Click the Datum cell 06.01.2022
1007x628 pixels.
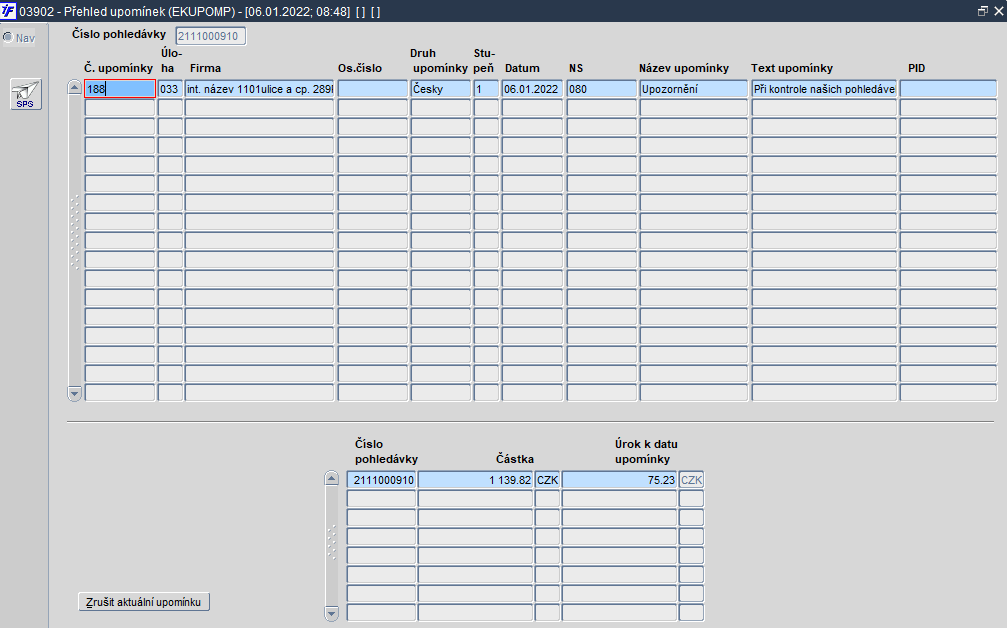coord(532,89)
